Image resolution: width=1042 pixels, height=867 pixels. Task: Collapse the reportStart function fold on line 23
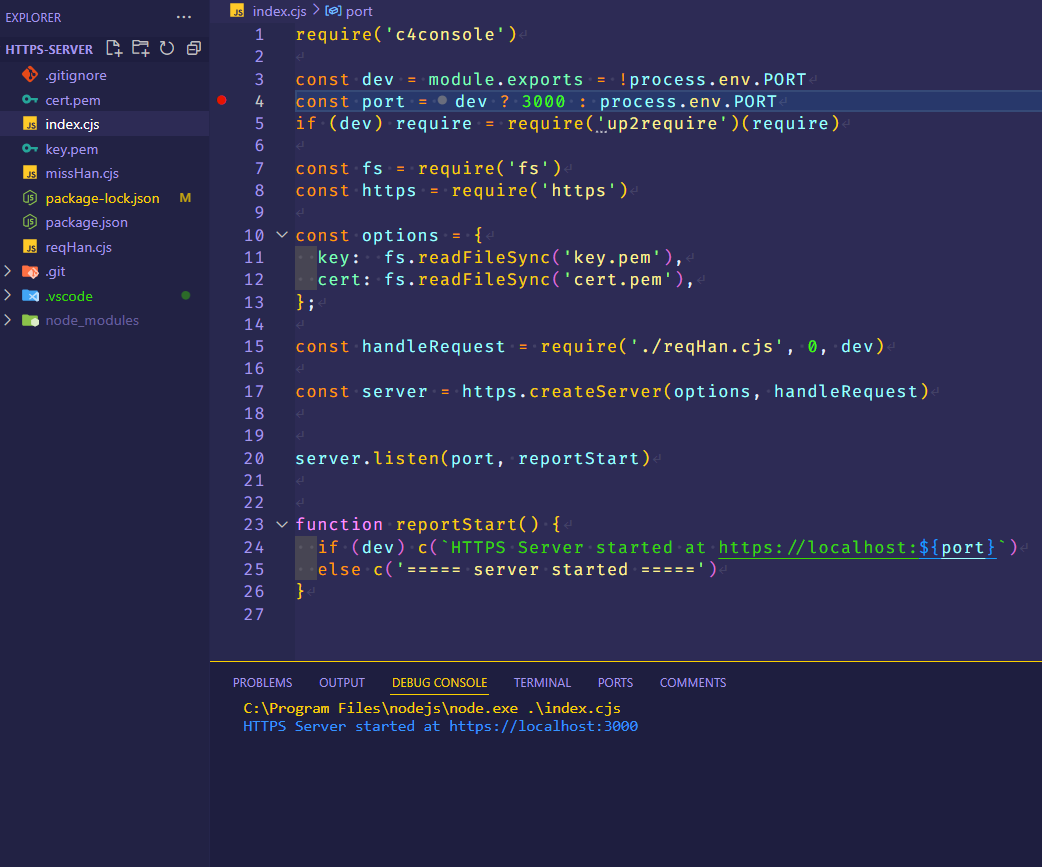coord(282,525)
